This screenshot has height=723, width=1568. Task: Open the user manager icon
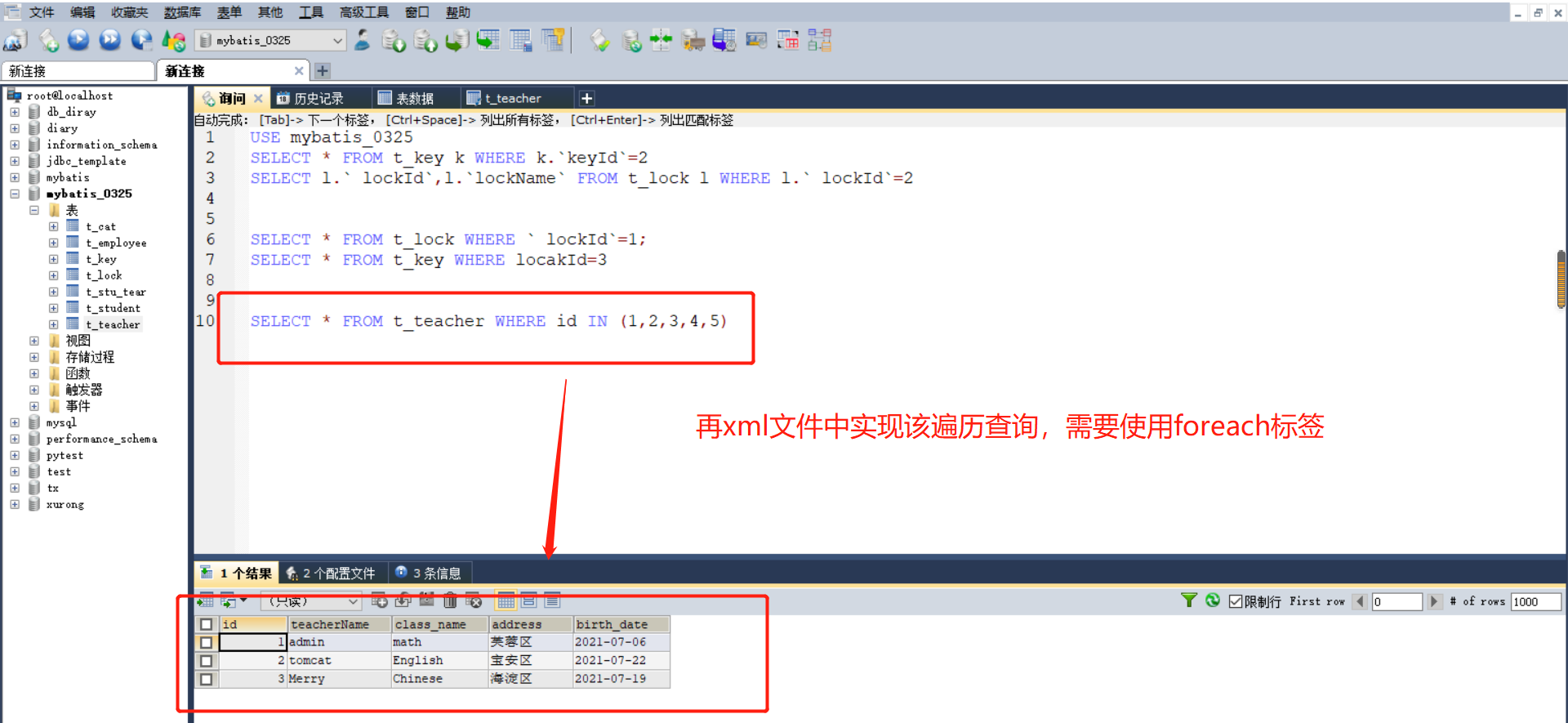point(363,40)
